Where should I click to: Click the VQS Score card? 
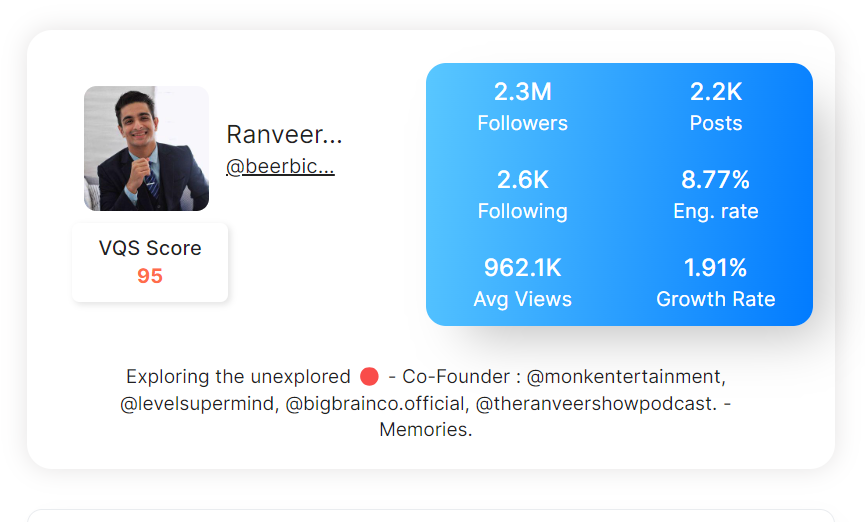[x=150, y=262]
